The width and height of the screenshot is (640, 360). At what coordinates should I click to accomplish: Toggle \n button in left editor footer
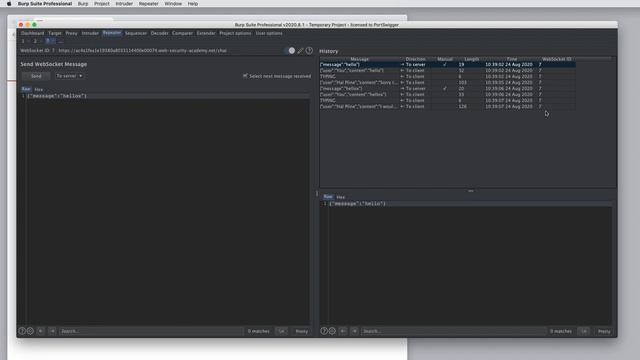[282, 331]
